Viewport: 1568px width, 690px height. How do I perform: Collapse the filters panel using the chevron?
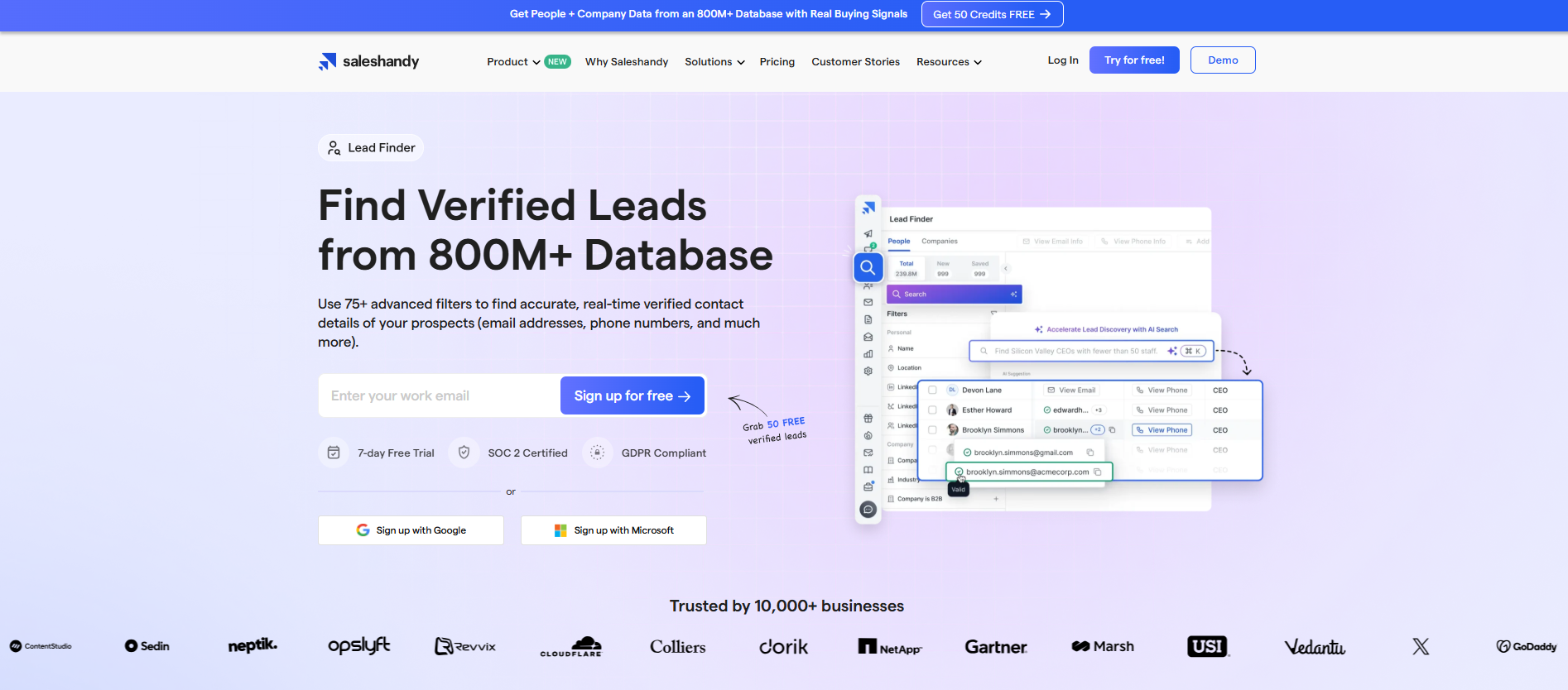1006,268
